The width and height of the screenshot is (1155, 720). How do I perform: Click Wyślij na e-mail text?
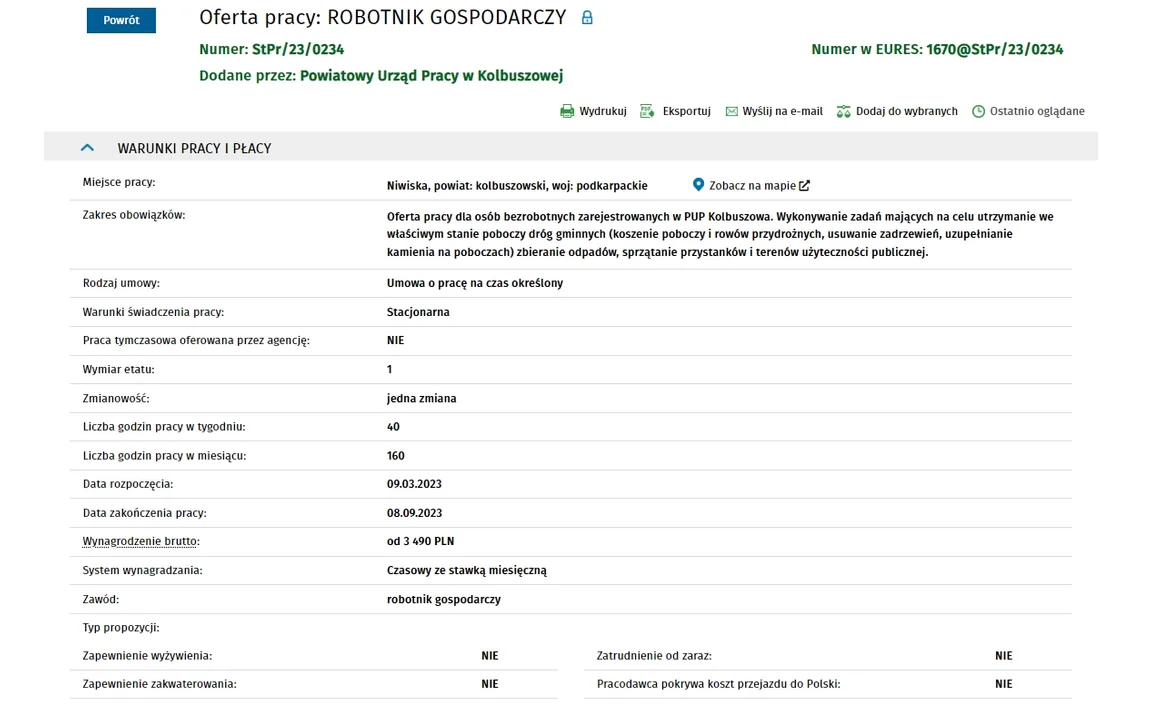point(782,111)
